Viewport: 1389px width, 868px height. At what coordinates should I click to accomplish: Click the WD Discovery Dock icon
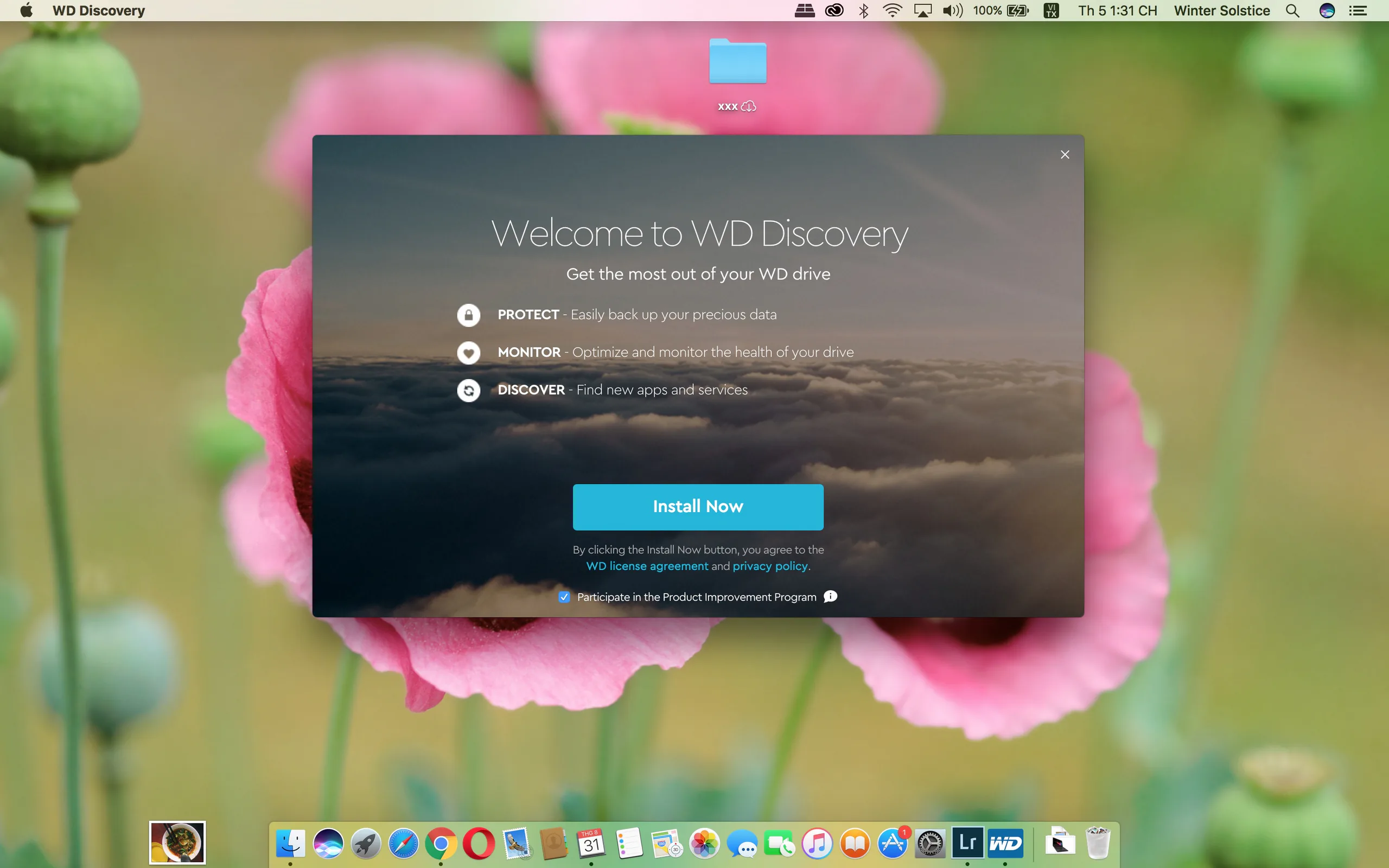(1005, 843)
